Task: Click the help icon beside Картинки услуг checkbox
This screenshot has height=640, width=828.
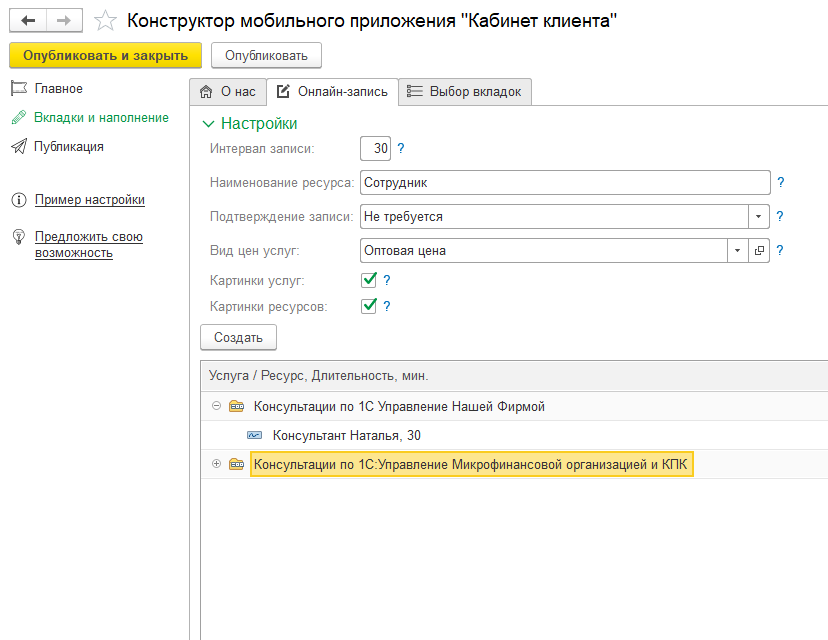Action: tap(387, 280)
